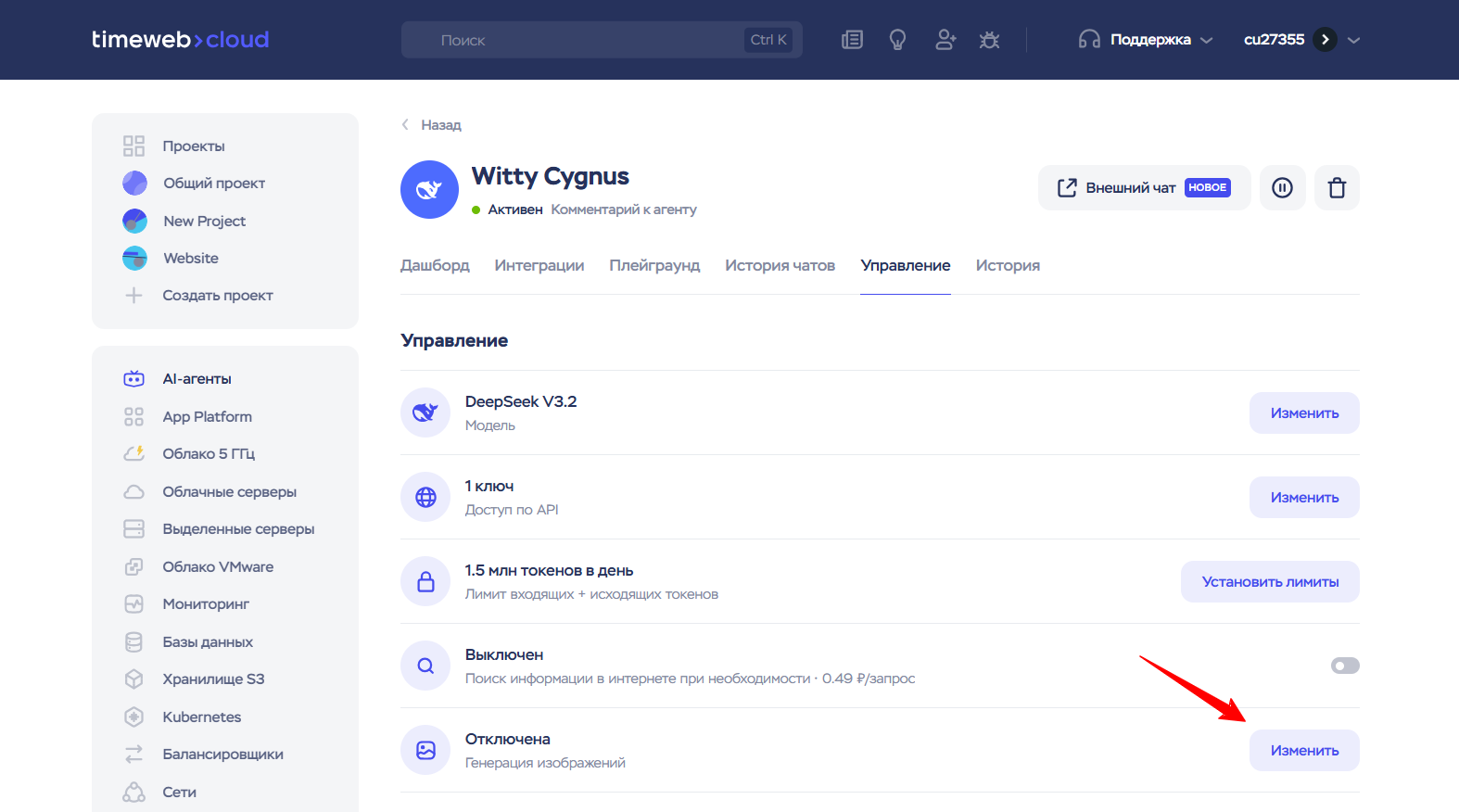Pause the agent with pause icon
Image resolution: width=1459 pixels, height=812 pixels.
pos(1282,188)
